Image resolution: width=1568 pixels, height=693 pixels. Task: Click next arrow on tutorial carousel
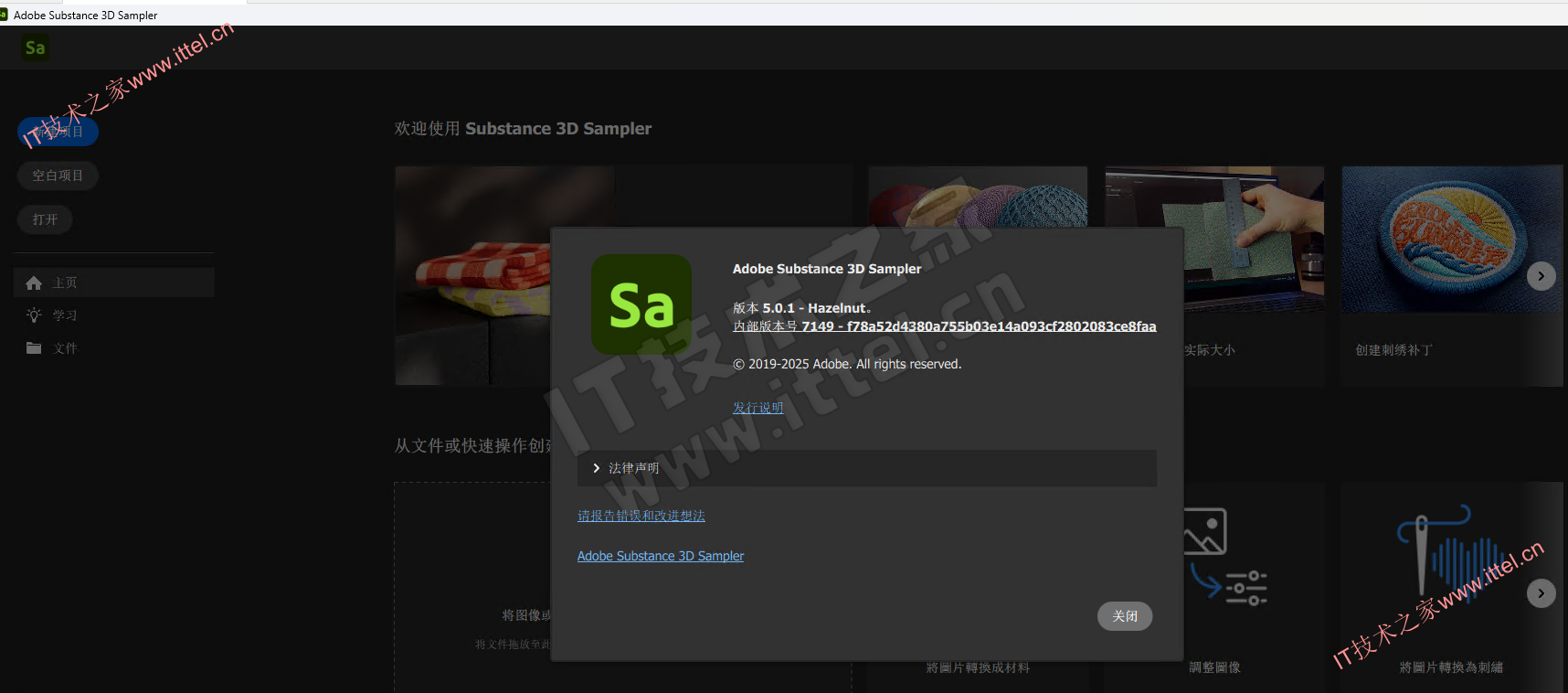[x=1542, y=276]
